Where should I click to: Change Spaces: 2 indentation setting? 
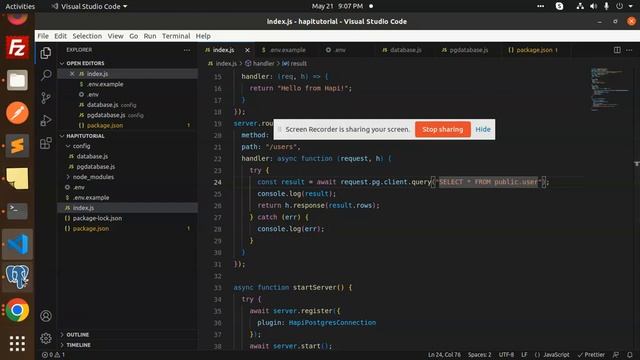click(x=480, y=355)
